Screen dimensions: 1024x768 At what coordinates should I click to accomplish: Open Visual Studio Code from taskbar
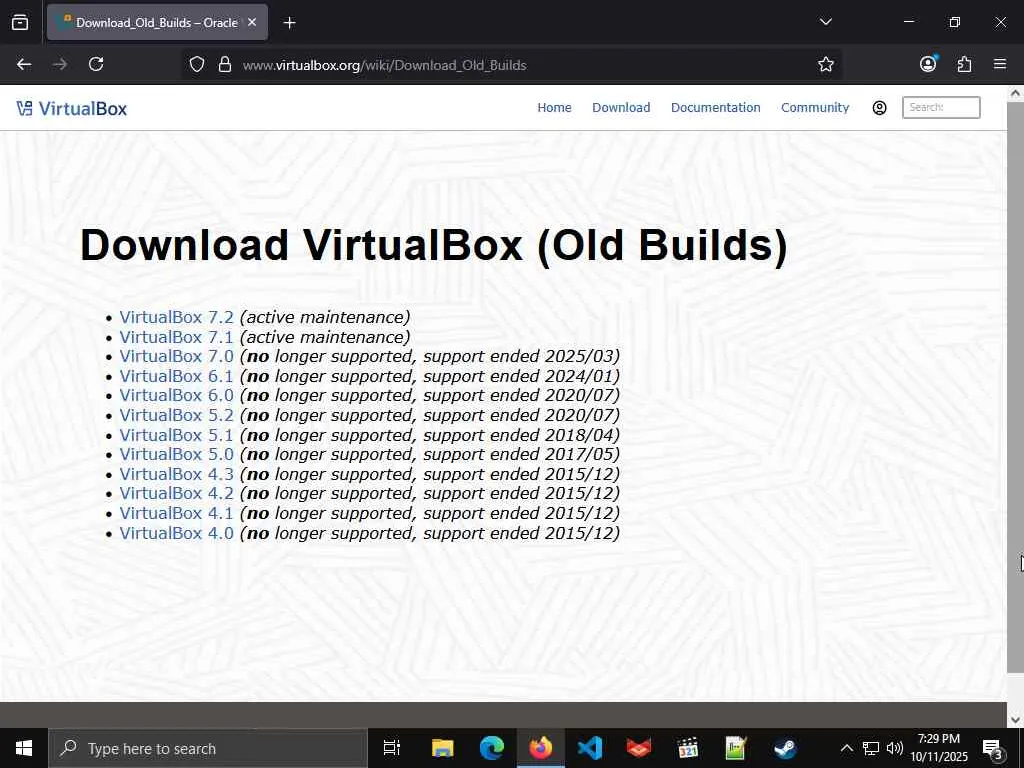[590, 748]
